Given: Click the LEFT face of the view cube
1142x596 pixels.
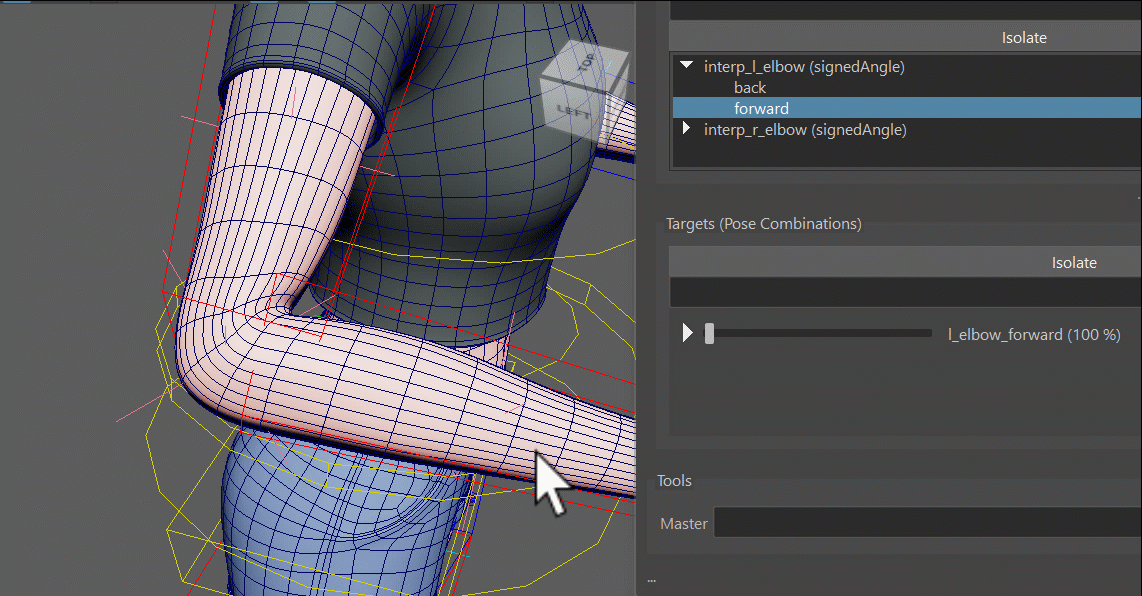Looking at the screenshot, I should [572, 111].
